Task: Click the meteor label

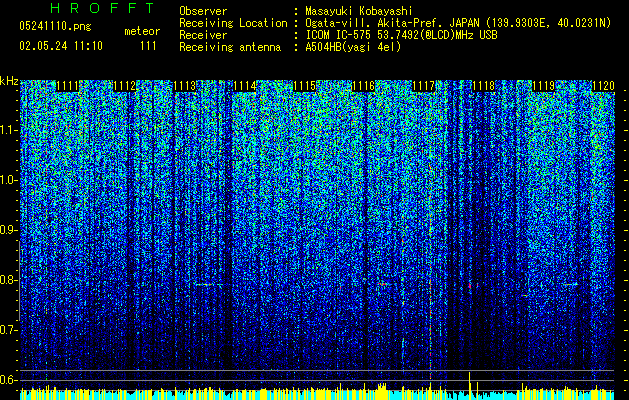Action: [x=142, y=31]
